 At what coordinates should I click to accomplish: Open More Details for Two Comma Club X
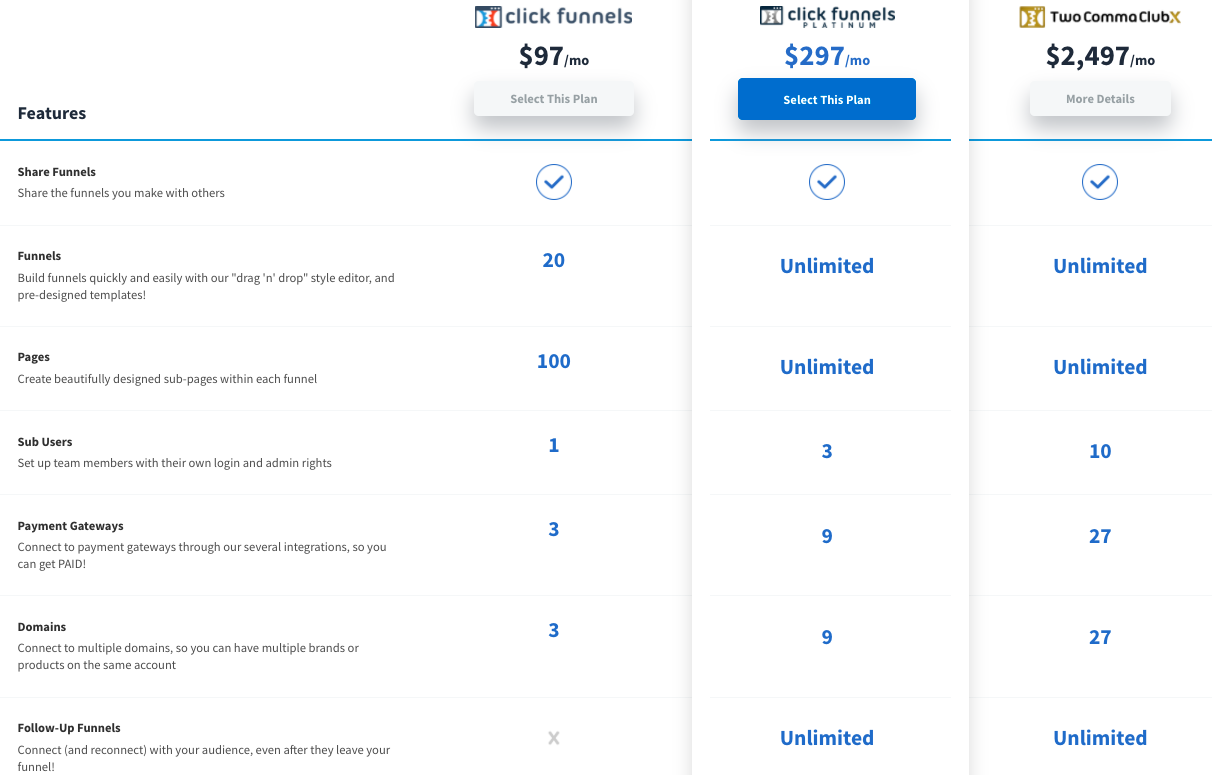point(1100,99)
